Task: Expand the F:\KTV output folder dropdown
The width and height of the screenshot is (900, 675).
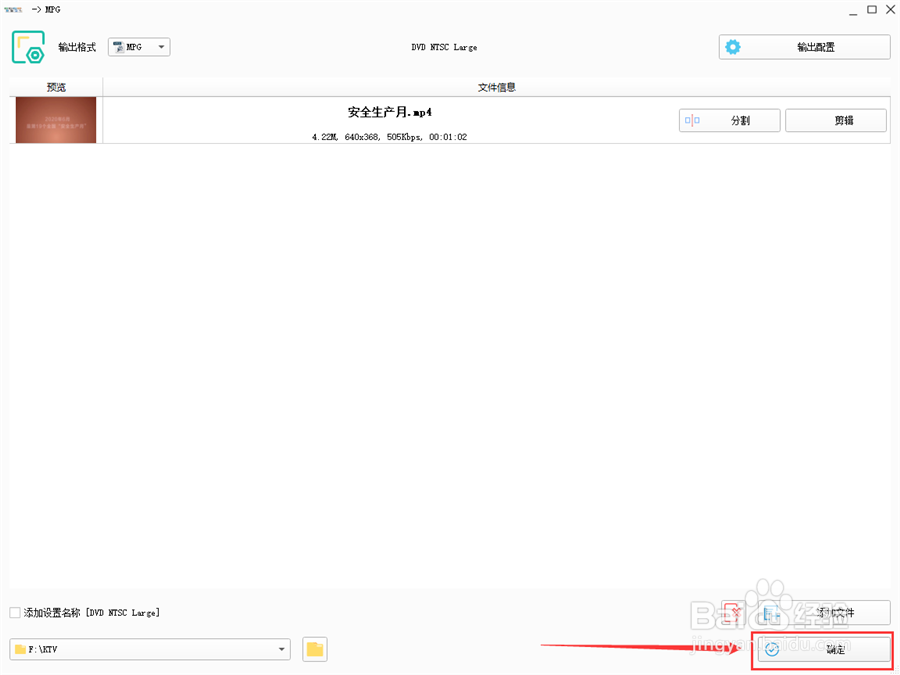Action: pyautogui.click(x=150, y=649)
